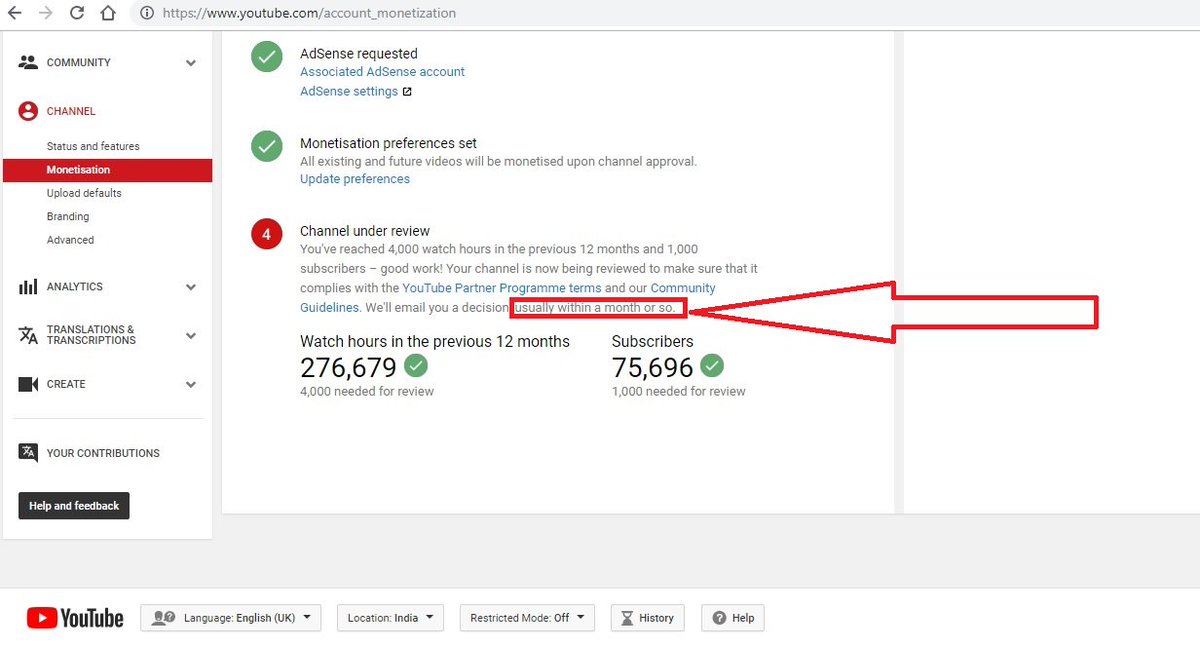
Task: Click the Subscribers label
Action: point(652,341)
